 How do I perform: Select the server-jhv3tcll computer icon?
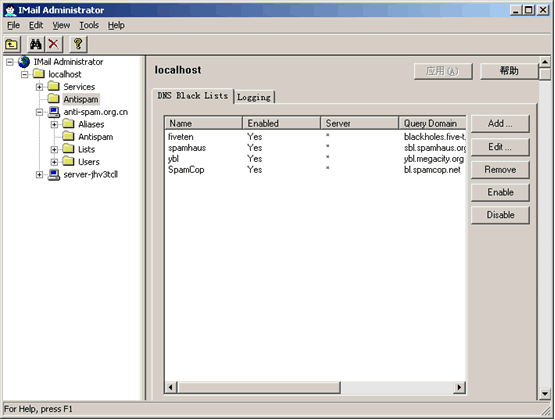point(54,174)
